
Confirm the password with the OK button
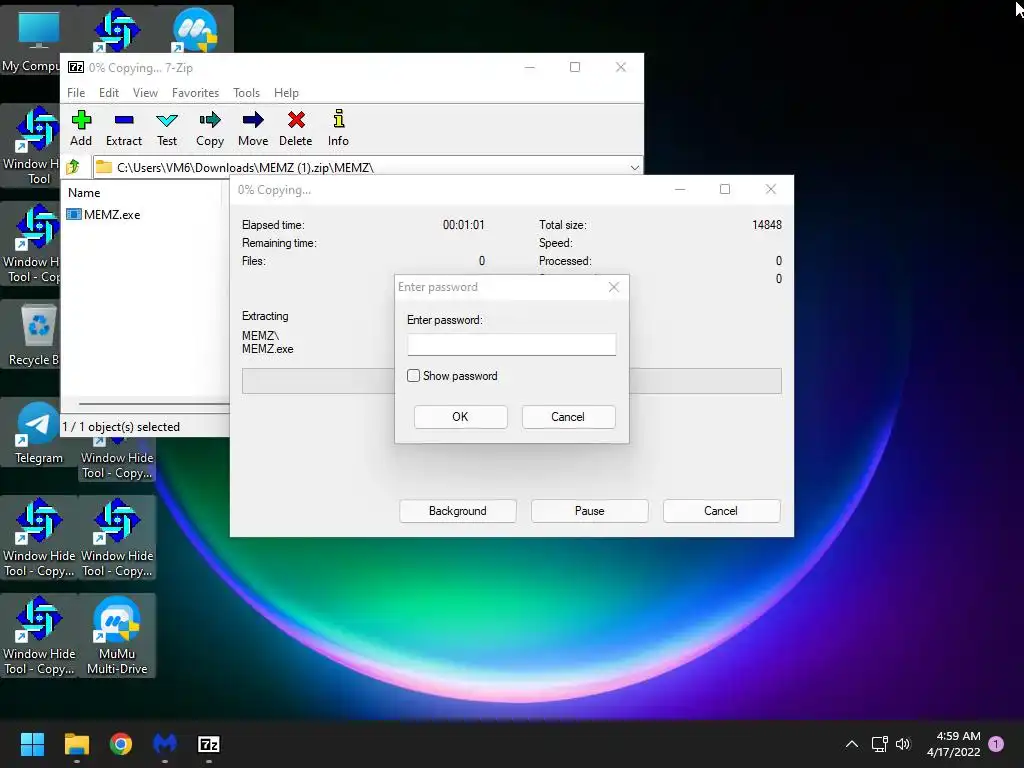pyautogui.click(x=460, y=417)
